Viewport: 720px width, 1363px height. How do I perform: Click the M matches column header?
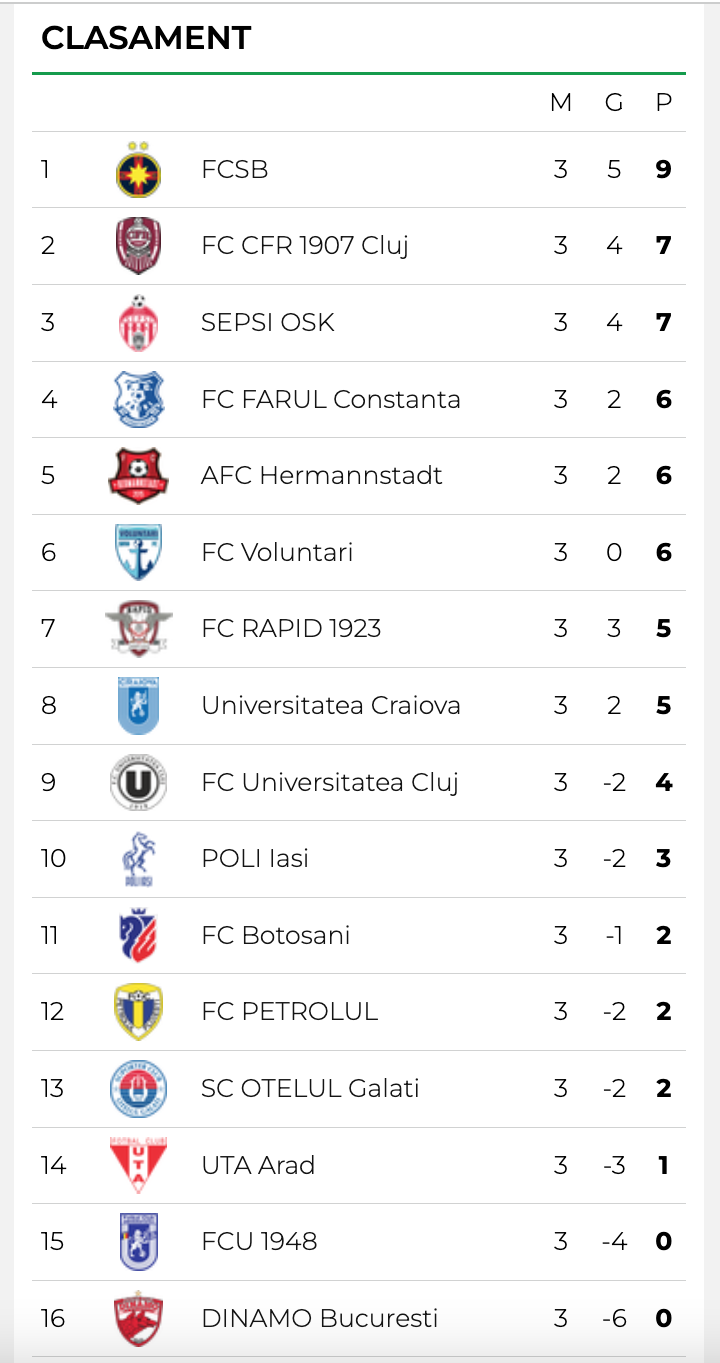click(561, 102)
